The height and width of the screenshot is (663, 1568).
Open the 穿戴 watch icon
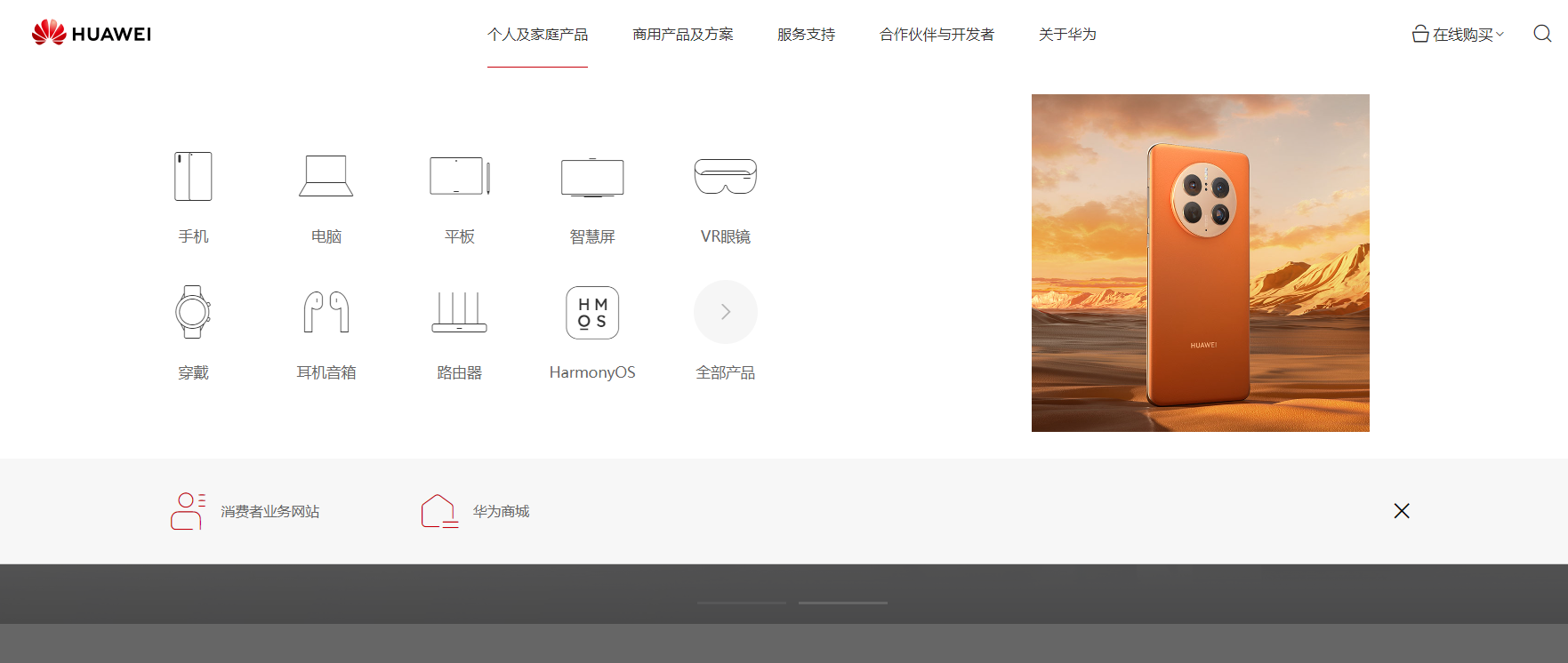click(193, 312)
